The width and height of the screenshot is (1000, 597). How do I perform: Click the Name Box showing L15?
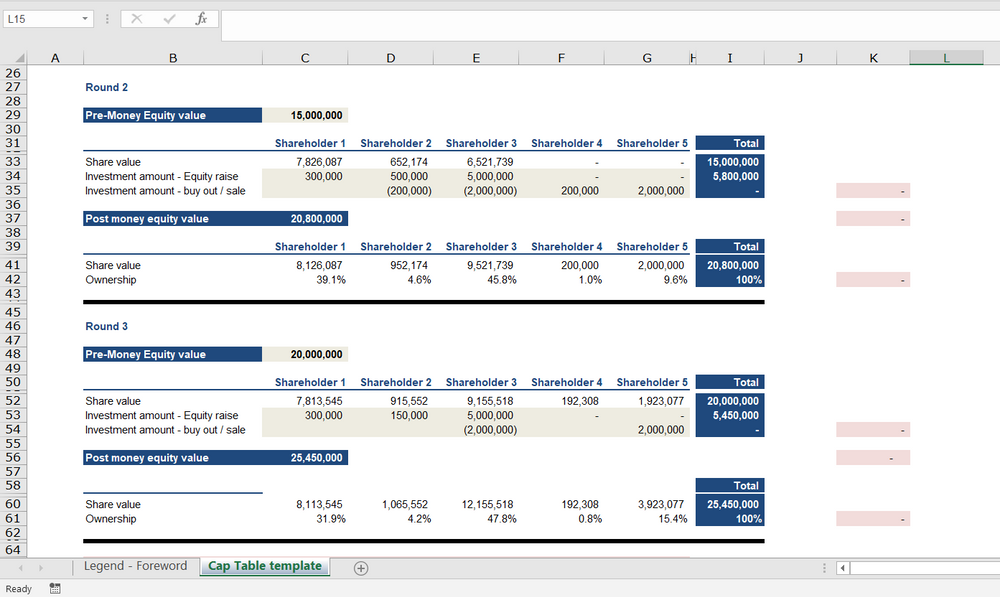[40, 19]
